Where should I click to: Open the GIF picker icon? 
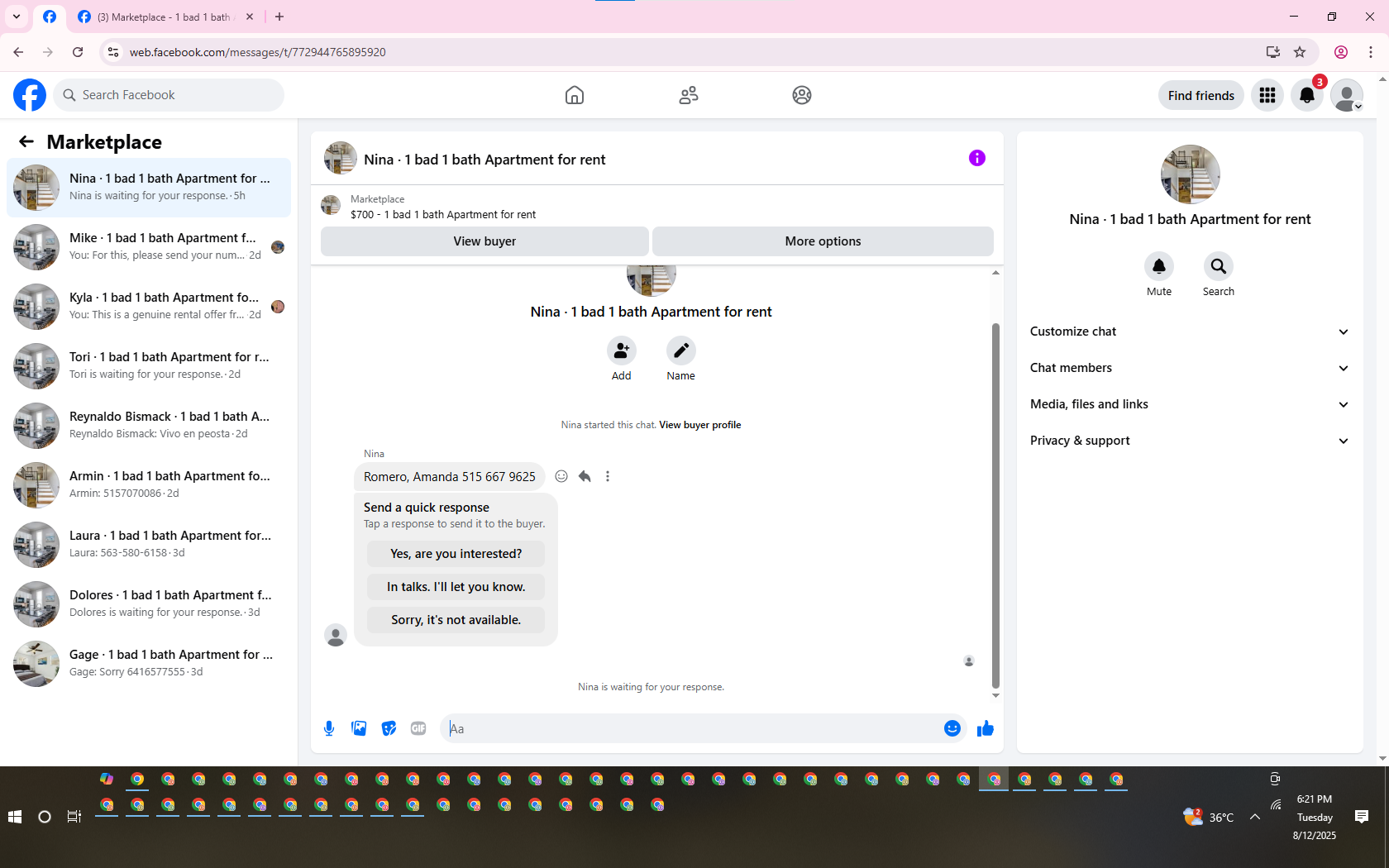point(418,728)
